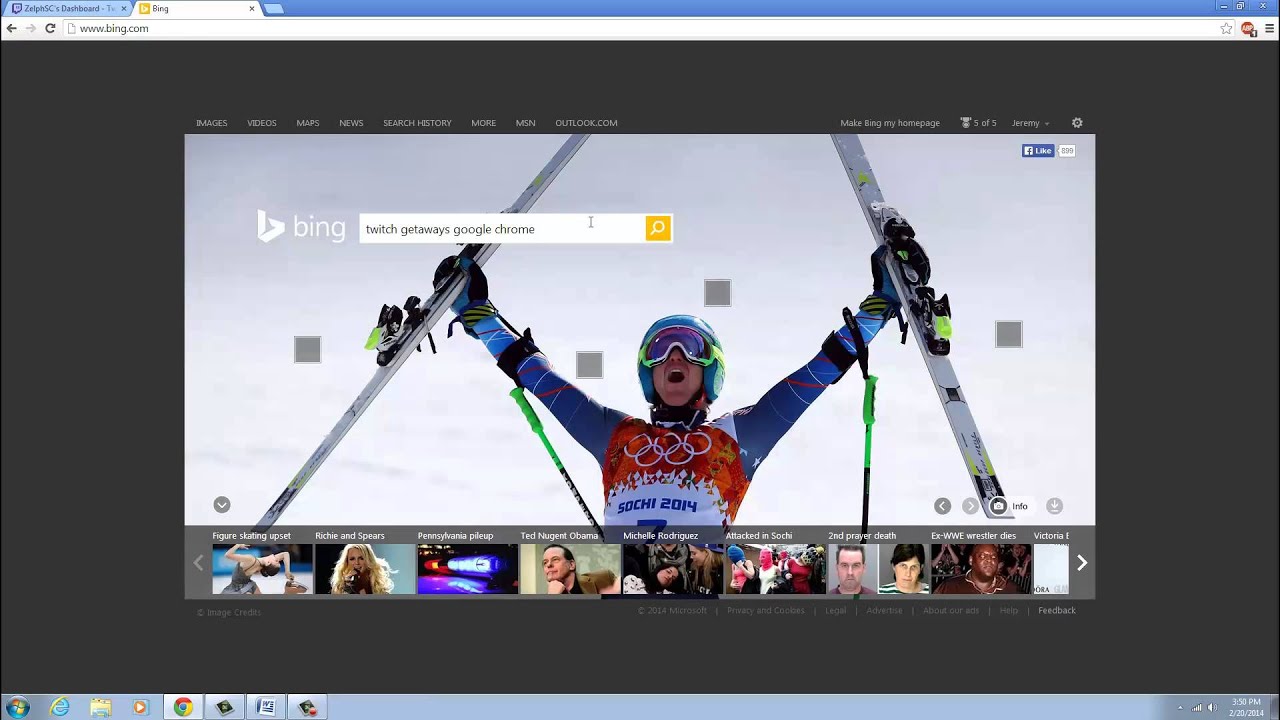
Task: Click the Bing logo
Action: pos(301,227)
